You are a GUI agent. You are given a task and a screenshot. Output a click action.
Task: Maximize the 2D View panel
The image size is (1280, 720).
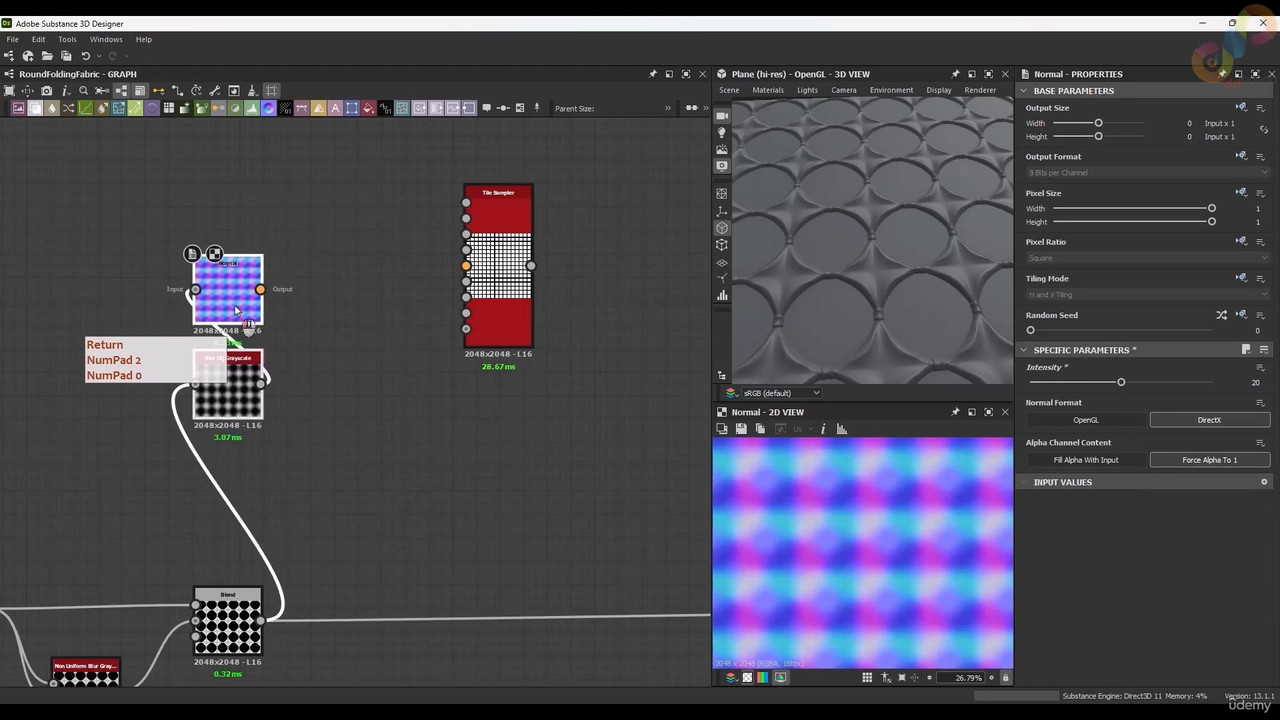pos(989,412)
